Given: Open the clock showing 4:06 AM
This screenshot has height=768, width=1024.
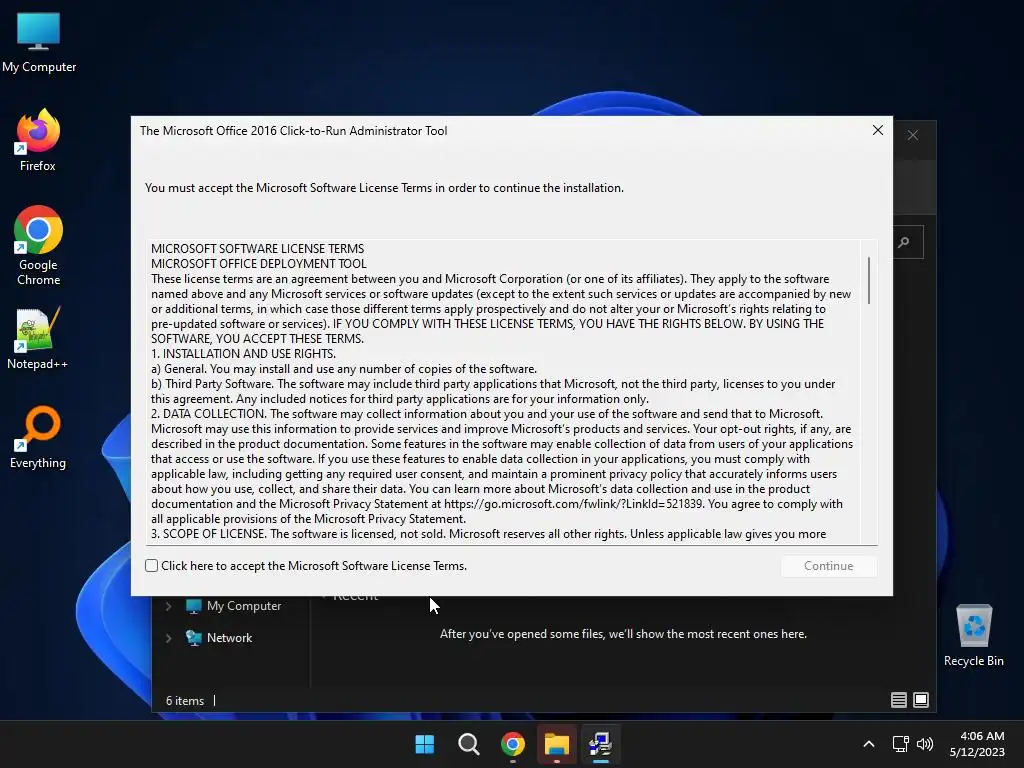Looking at the screenshot, I should tap(977, 744).
